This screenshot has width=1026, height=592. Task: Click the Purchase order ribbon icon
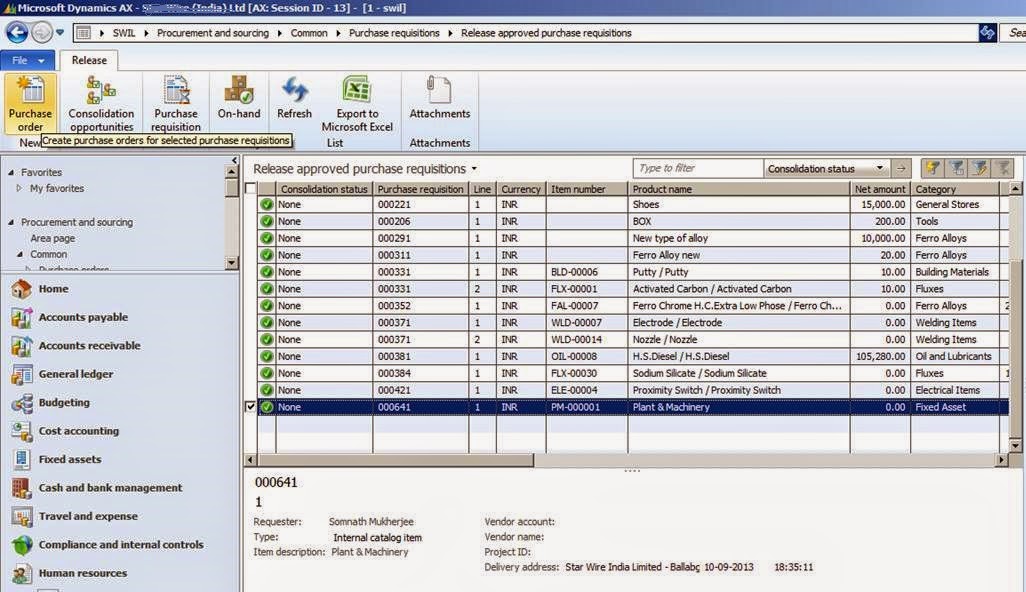pyautogui.click(x=30, y=100)
